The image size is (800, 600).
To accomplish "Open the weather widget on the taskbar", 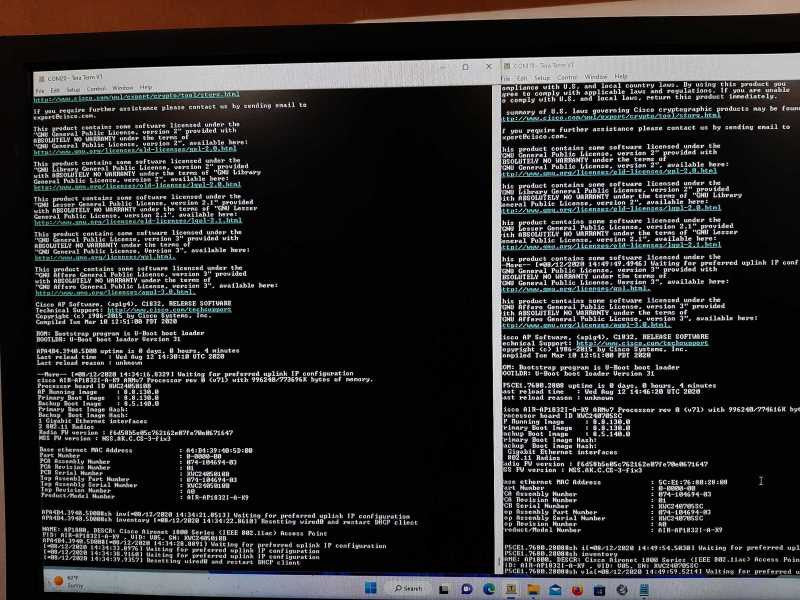I will 68,582.
